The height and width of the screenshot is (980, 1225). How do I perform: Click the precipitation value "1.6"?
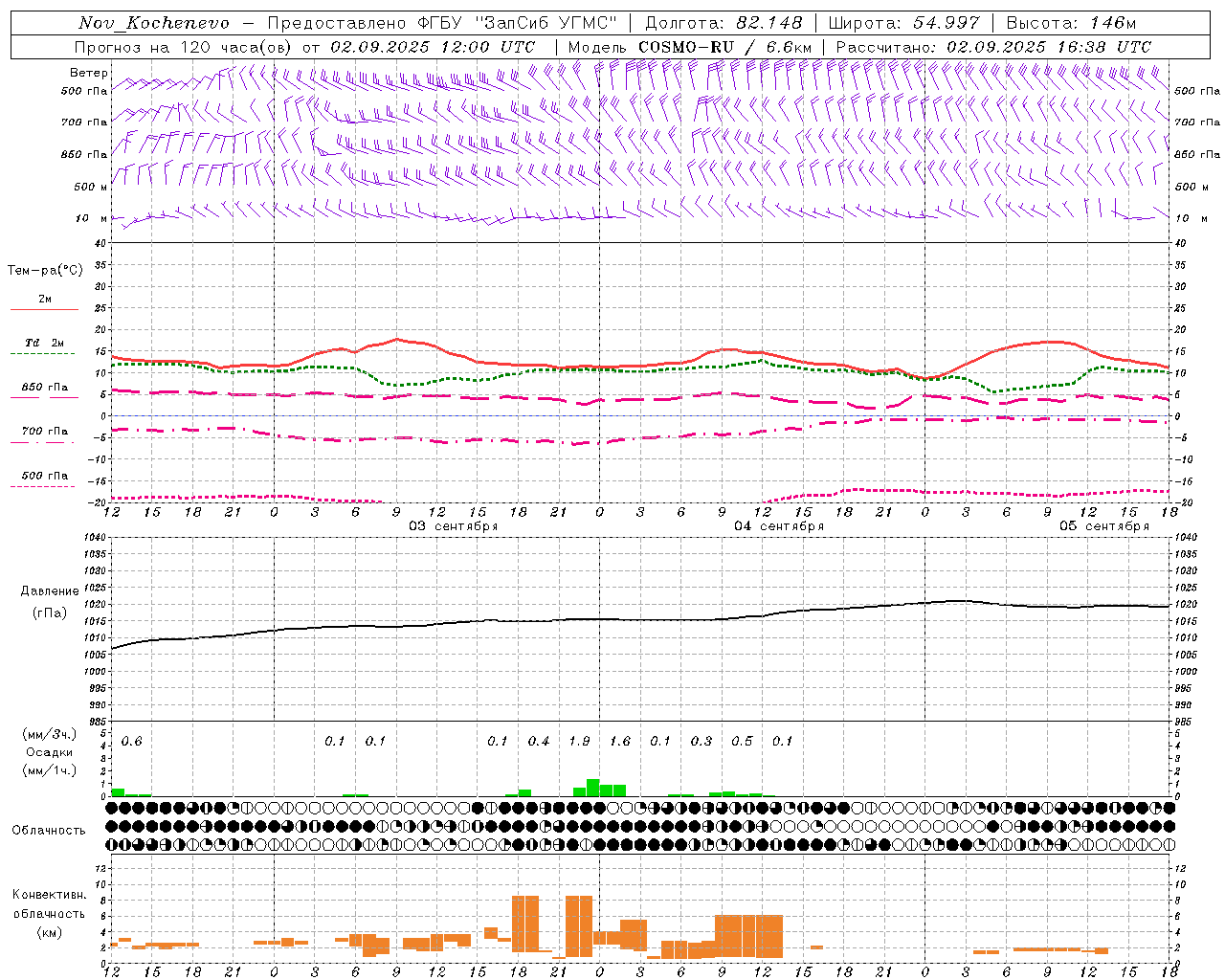pyautogui.click(x=620, y=742)
